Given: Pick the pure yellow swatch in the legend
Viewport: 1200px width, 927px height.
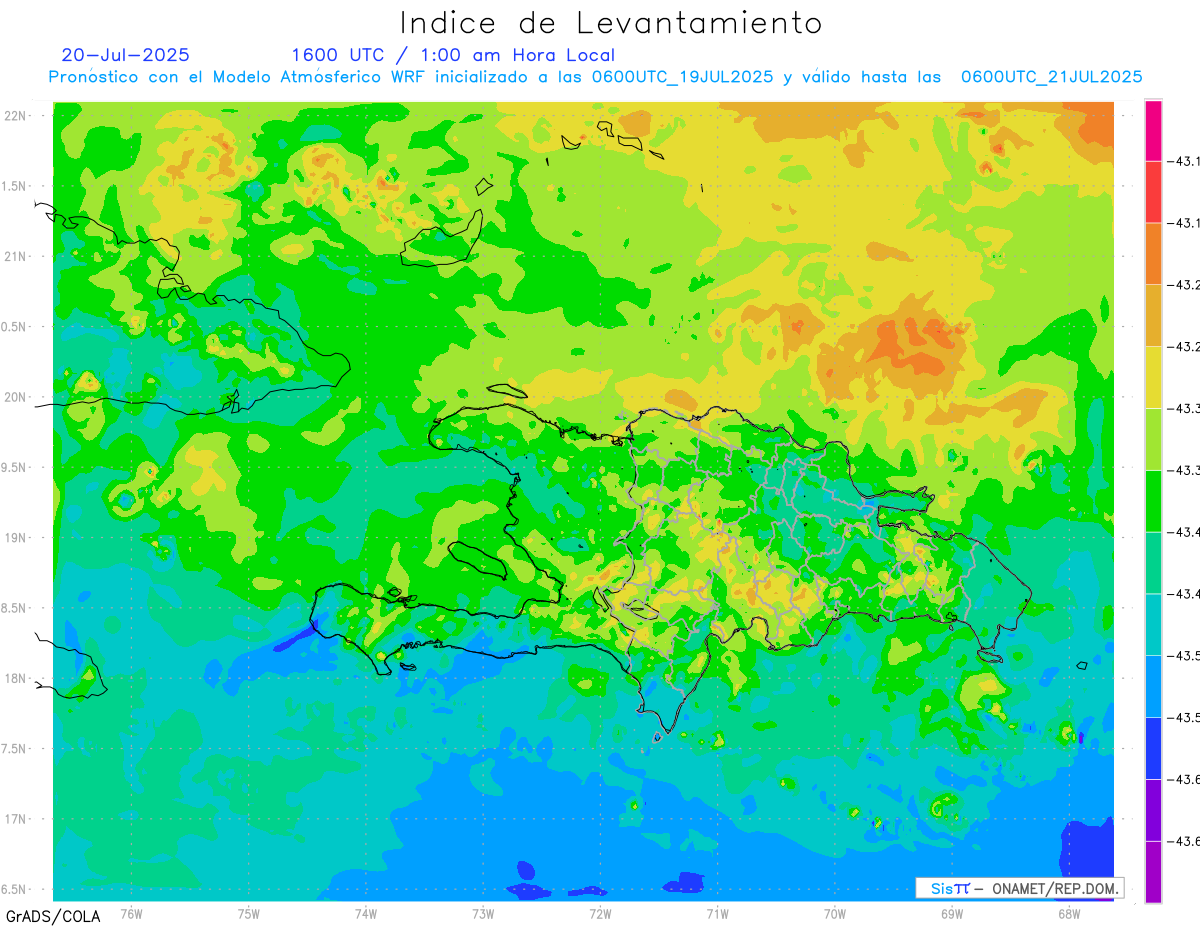Looking at the screenshot, I should (x=1153, y=377).
